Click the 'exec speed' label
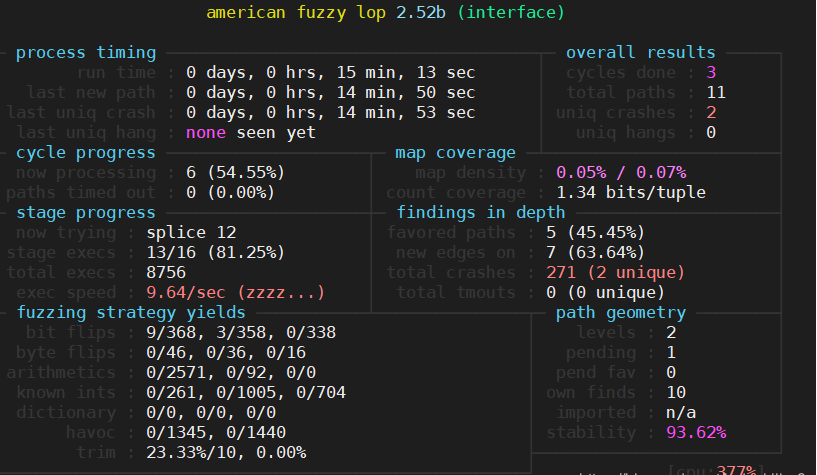 point(66,293)
